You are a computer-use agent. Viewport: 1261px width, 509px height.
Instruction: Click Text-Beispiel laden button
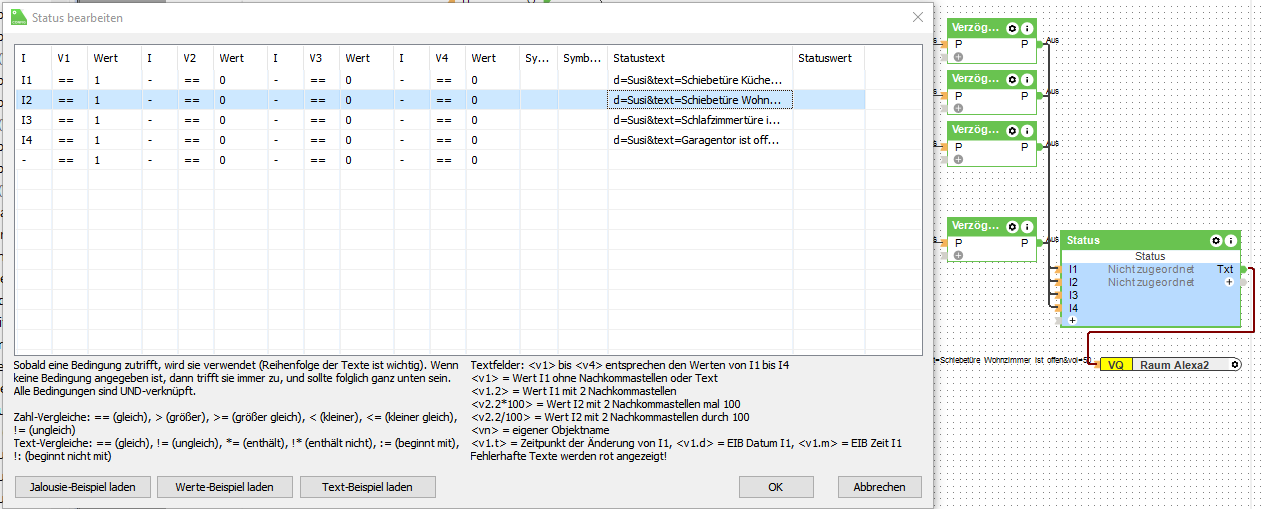[369, 487]
